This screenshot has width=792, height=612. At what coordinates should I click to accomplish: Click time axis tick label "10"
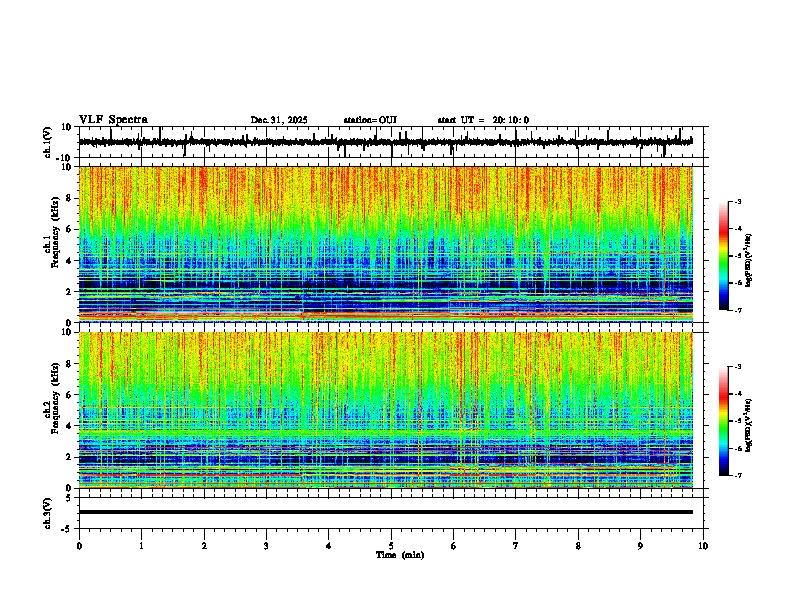703,546
